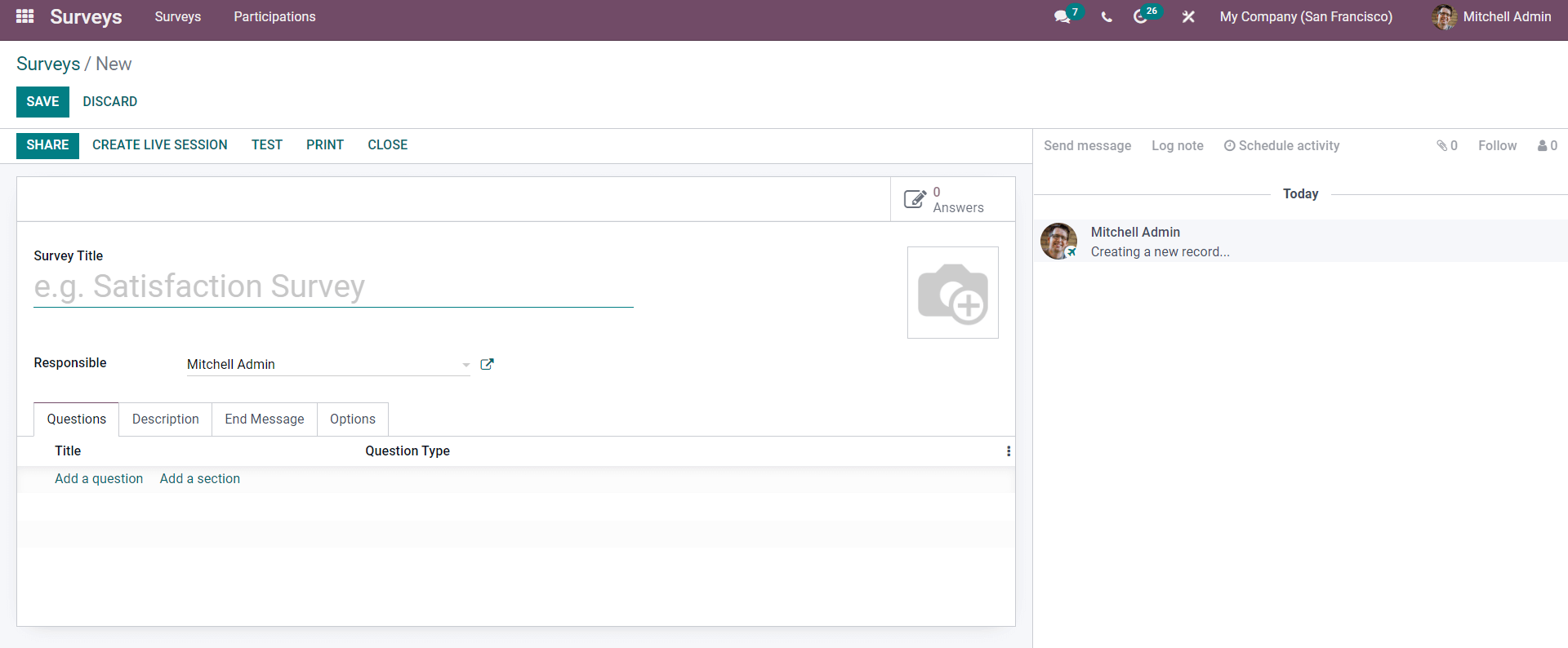Open Send message in chatter
Image resolution: width=1568 pixels, height=648 pixels.
[1087, 145]
